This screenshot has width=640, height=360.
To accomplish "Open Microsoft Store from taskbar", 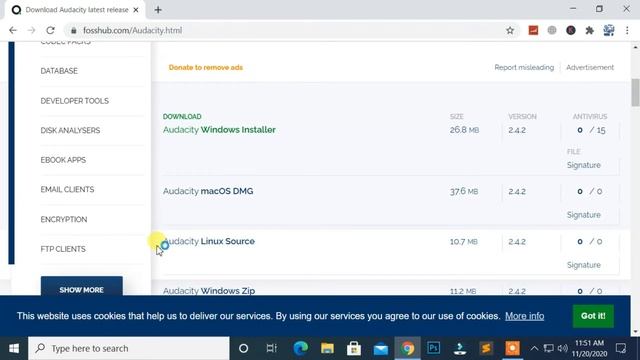I will pyautogui.click(x=354, y=348).
